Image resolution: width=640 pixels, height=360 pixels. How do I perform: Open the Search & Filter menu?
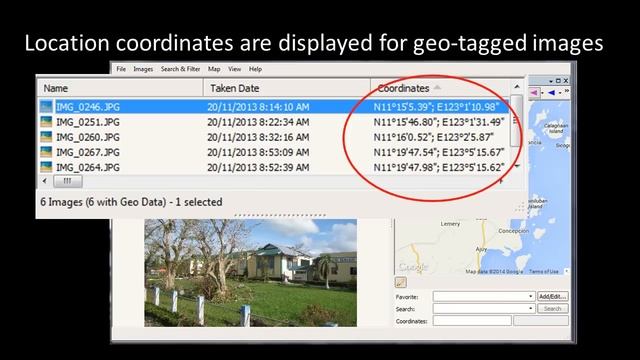click(180, 69)
